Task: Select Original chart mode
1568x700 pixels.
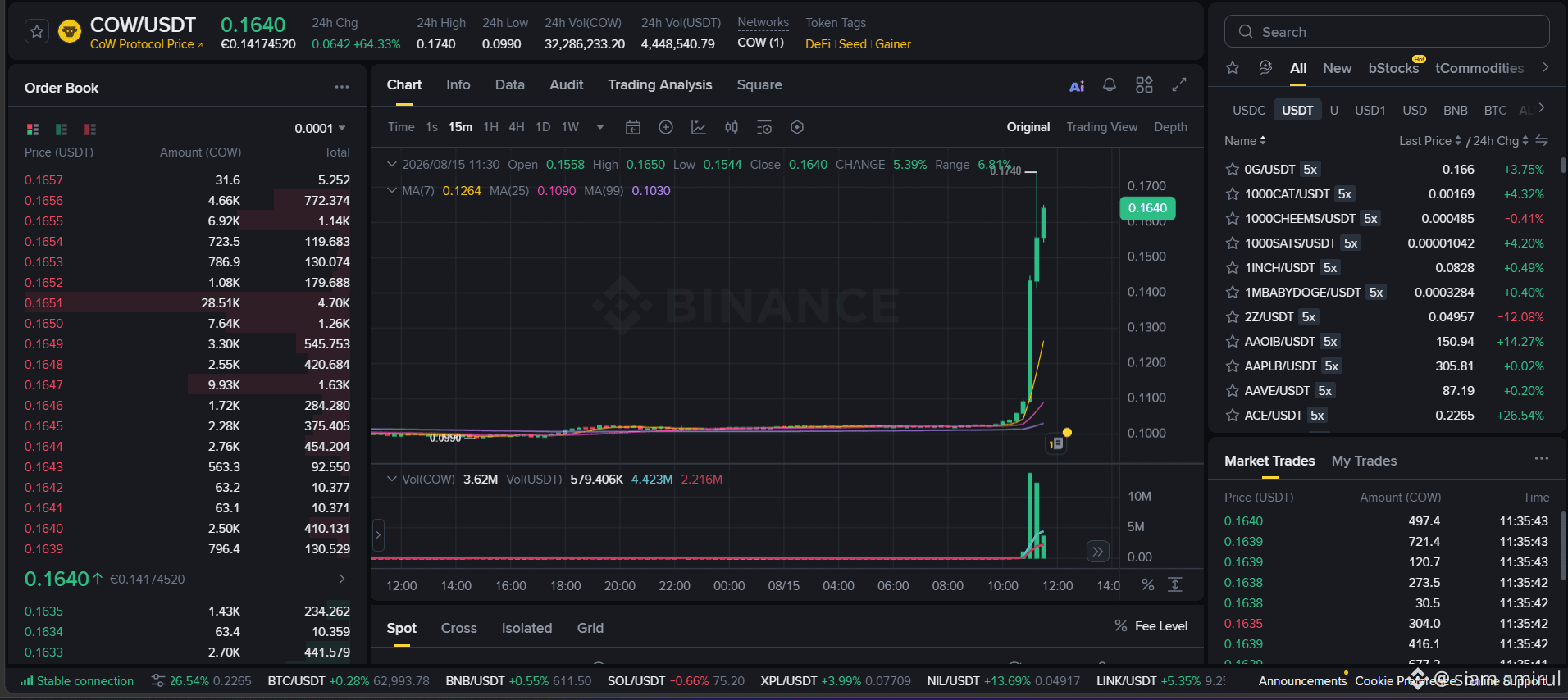Action: (1028, 127)
